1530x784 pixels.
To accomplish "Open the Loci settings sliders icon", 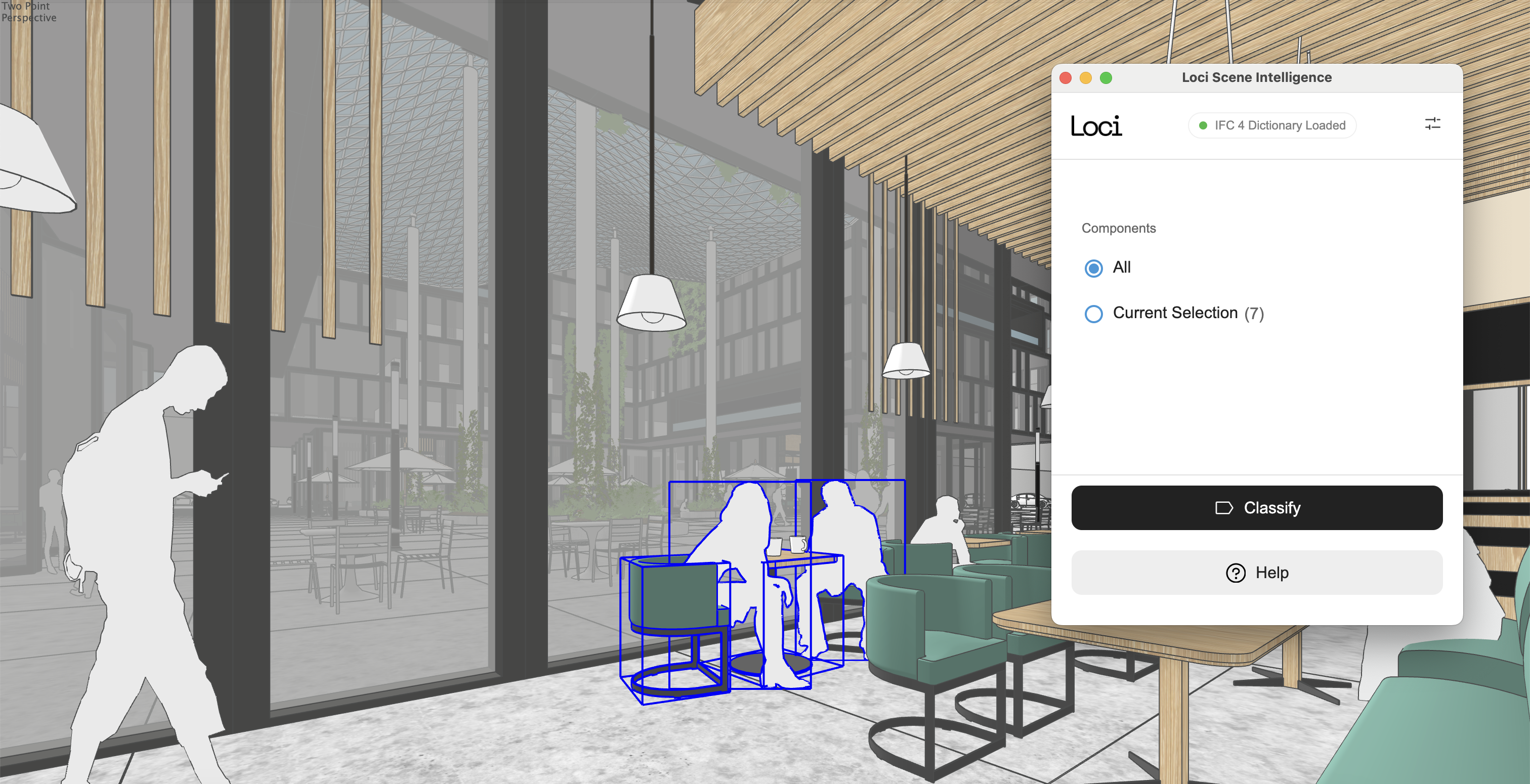I will click(x=1432, y=123).
